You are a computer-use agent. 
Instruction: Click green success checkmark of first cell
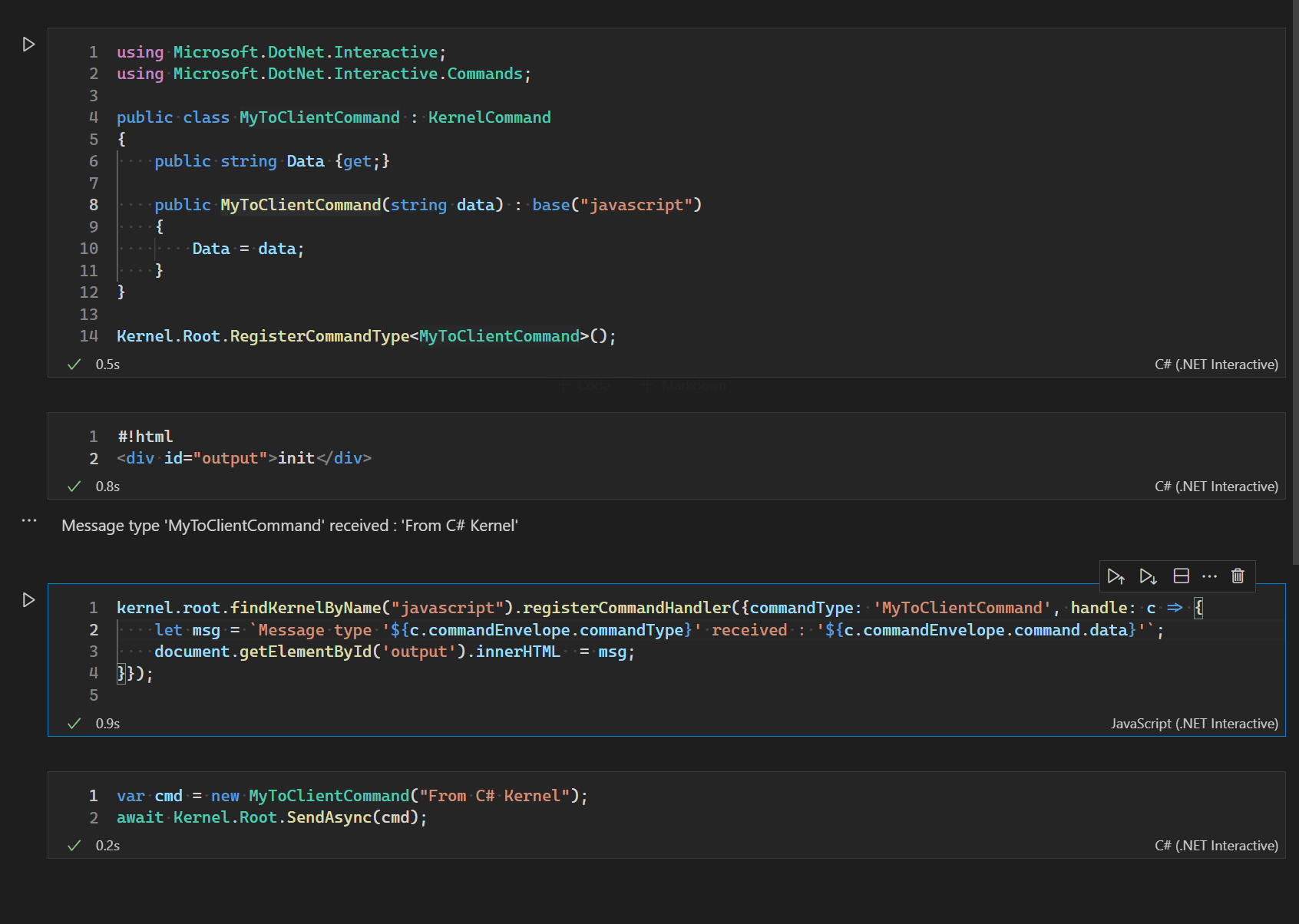(74, 364)
